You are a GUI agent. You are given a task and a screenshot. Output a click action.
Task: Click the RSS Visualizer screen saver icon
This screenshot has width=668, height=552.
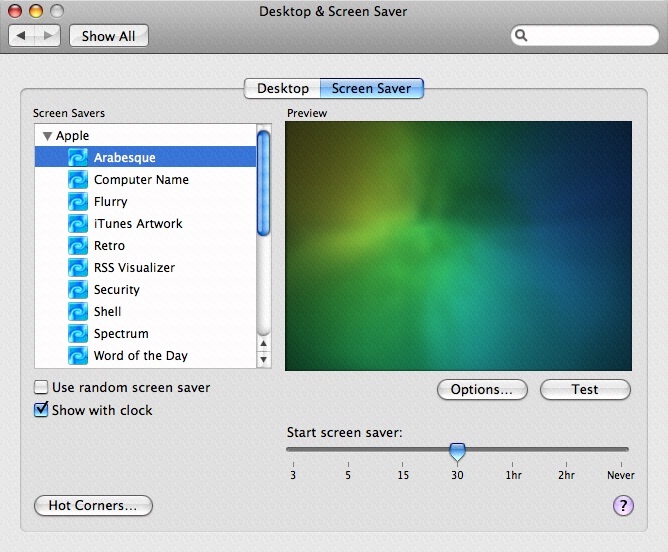[78, 267]
